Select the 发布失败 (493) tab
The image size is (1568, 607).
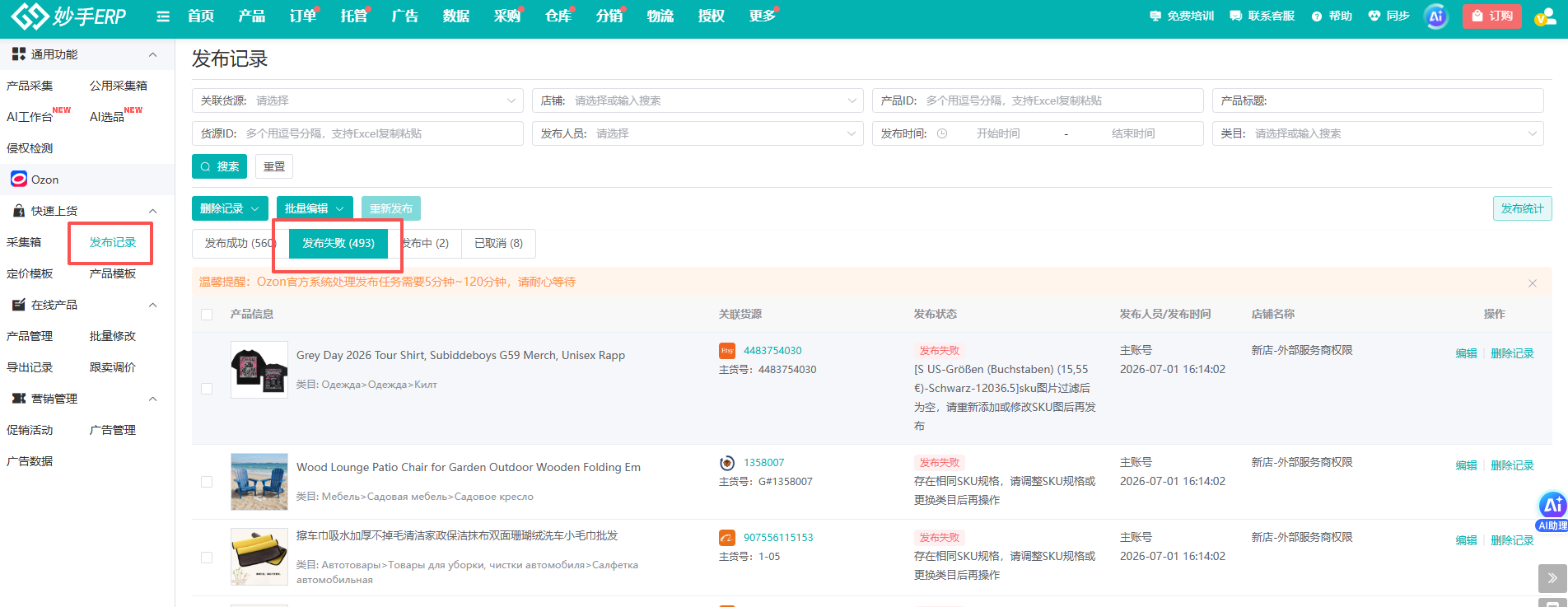338,243
